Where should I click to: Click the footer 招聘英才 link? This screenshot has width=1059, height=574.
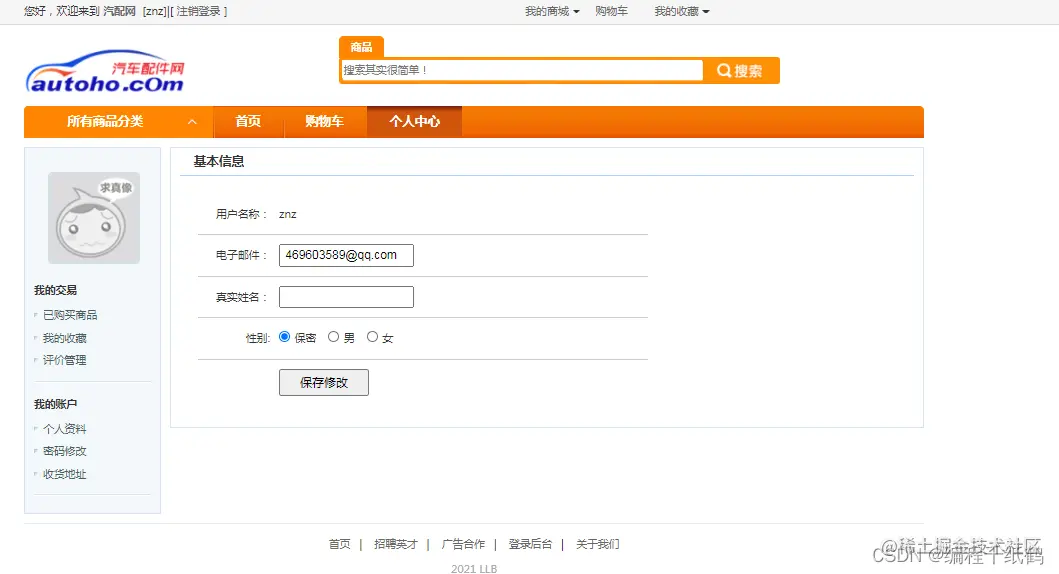(396, 544)
